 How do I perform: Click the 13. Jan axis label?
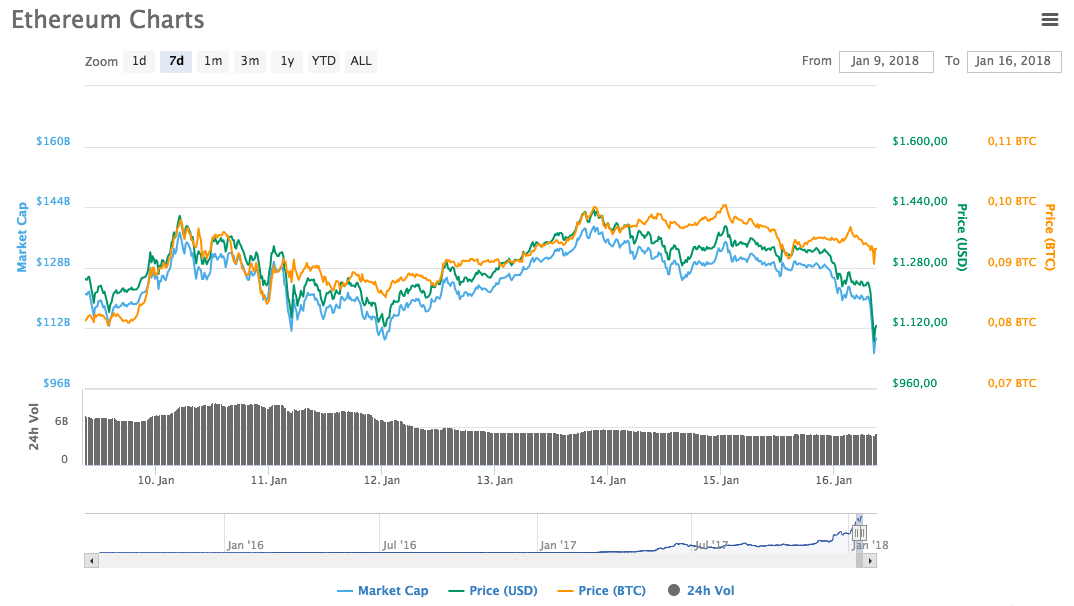pos(495,480)
